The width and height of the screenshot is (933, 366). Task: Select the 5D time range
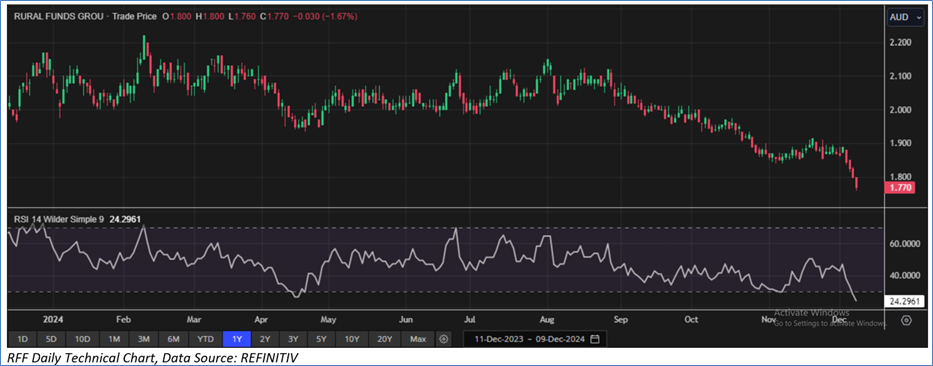pyautogui.click(x=50, y=339)
